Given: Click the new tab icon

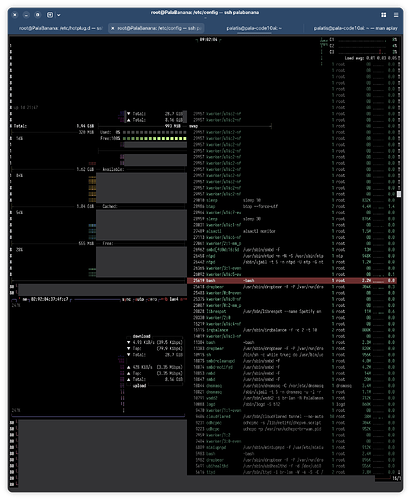Looking at the screenshot, I should coord(50,15).
